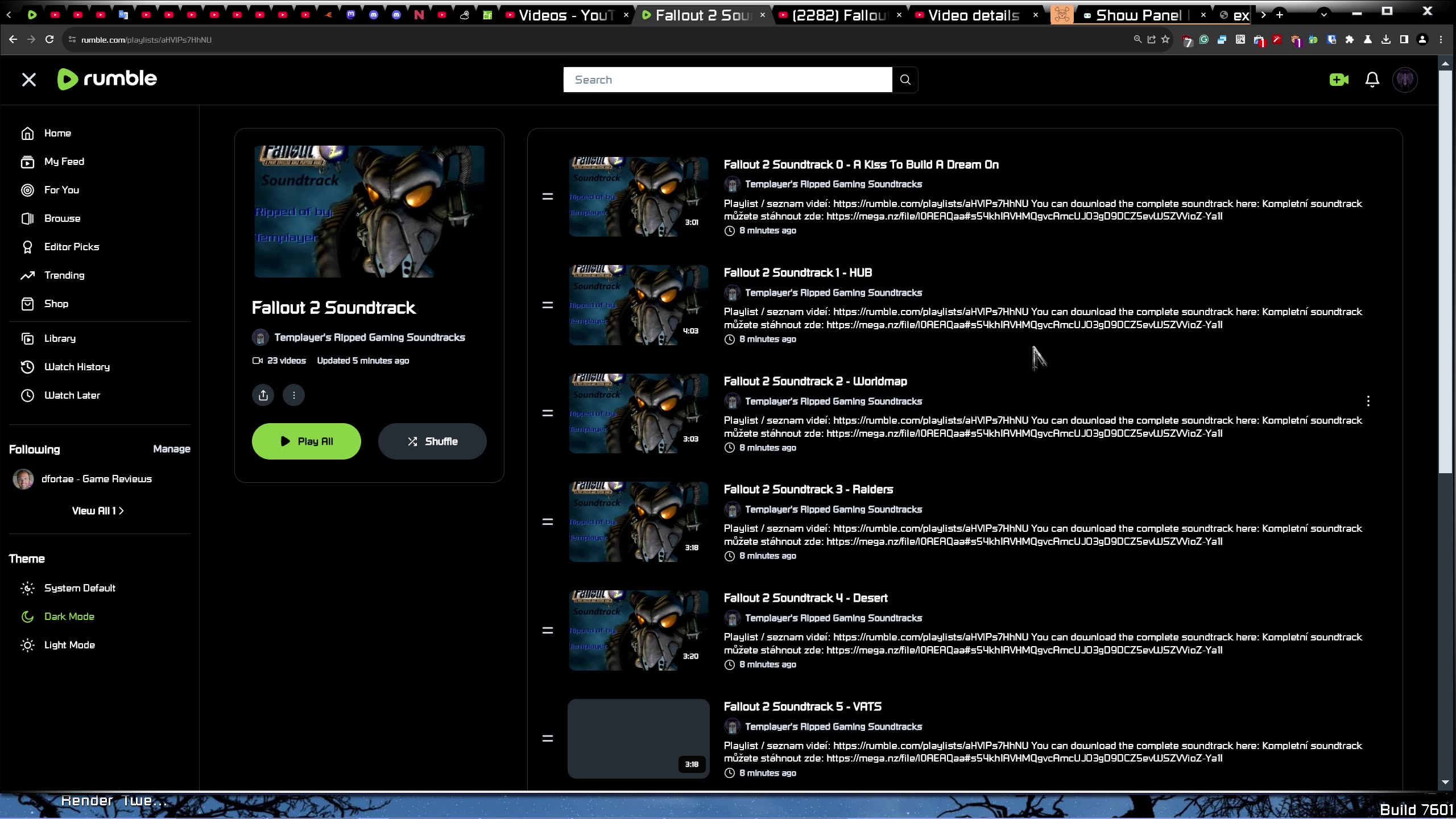The height and width of the screenshot is (819, 1456).
Task: Open the Trending section
Action: (64, 275)
